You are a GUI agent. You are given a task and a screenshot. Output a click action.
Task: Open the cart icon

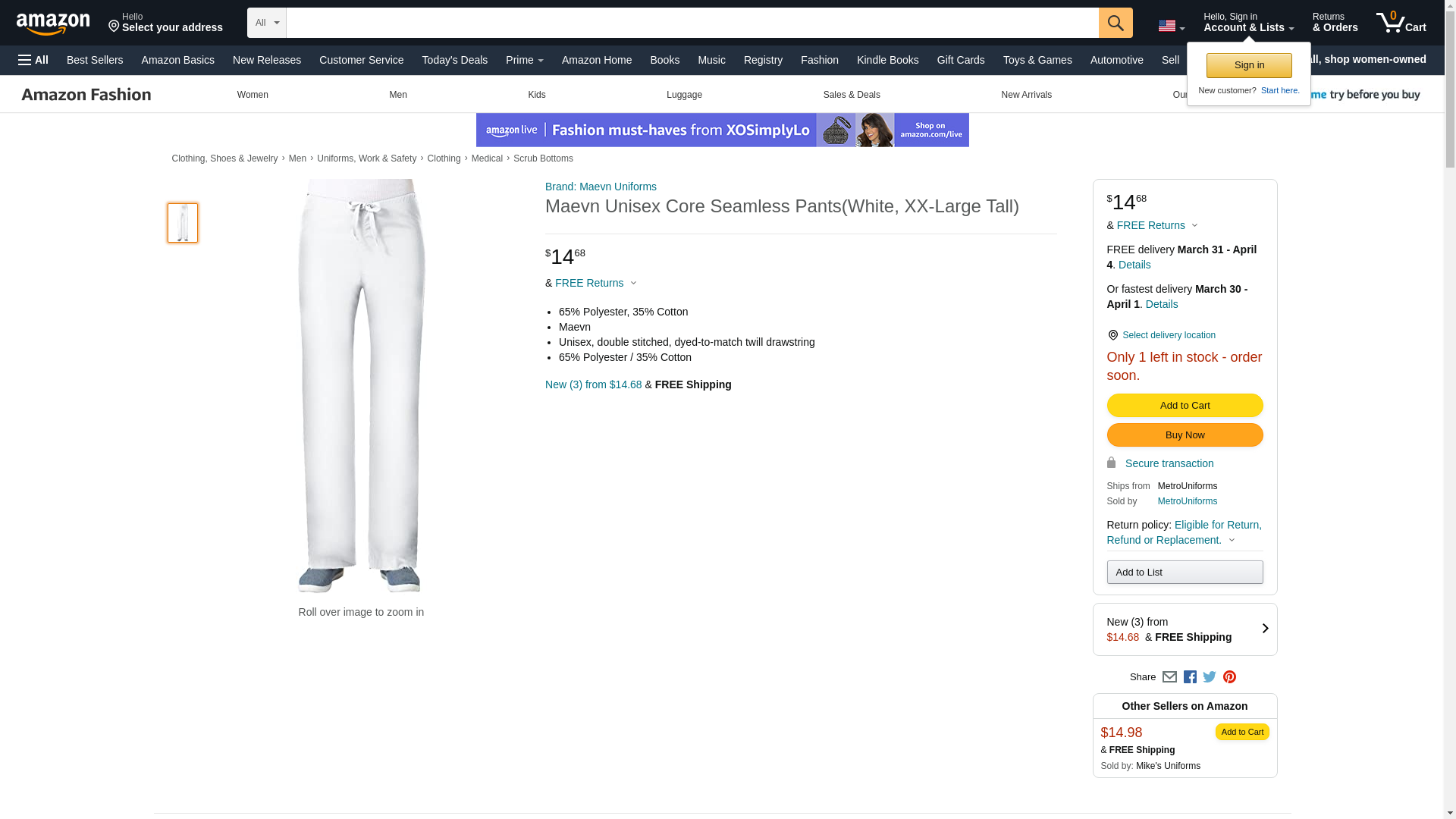[x=1401, y=23]
